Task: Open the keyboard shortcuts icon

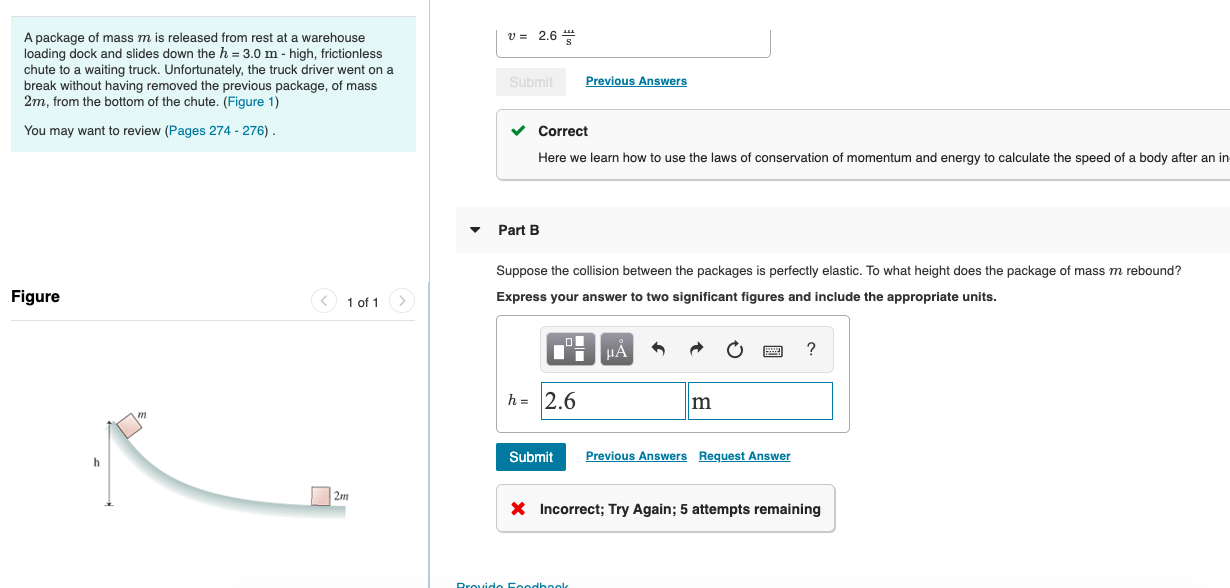Action: point(773,349)
